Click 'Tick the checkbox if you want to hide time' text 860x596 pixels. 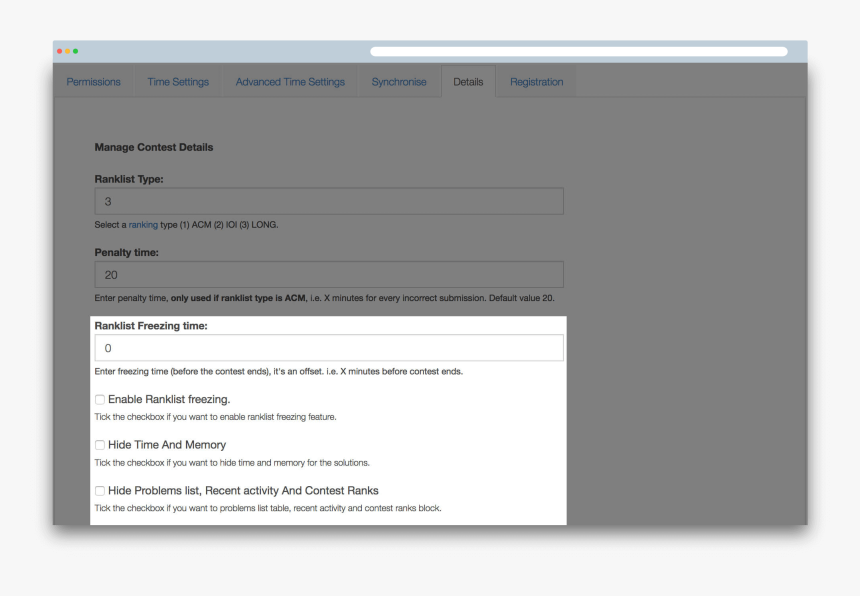click(232, 463)
